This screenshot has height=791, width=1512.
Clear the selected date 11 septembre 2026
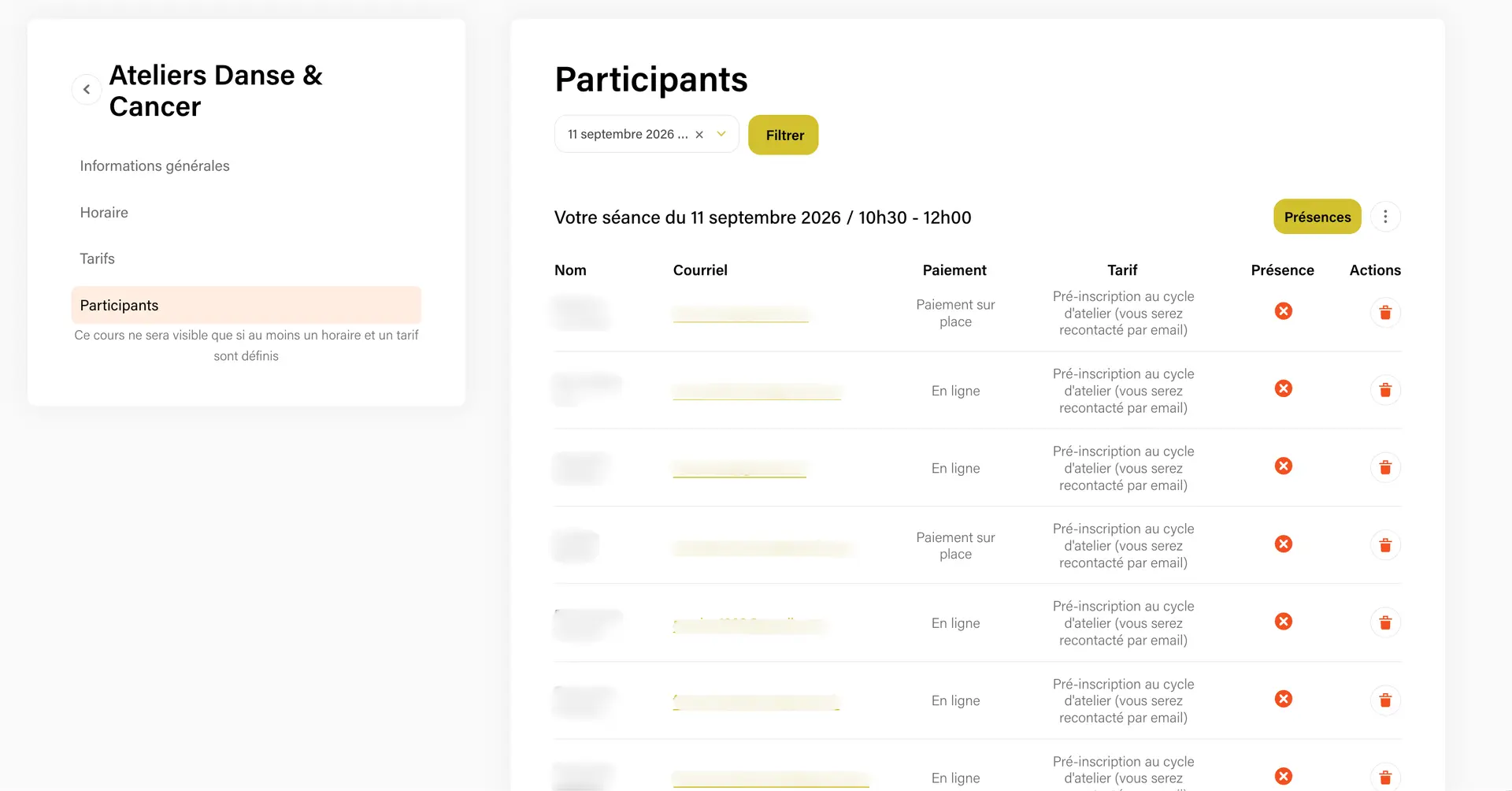click(699, 135)
